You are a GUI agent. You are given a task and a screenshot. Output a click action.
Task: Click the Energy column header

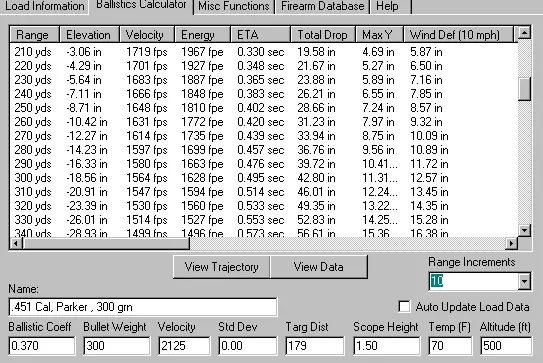pyautogui.click(x=203, y=35)
